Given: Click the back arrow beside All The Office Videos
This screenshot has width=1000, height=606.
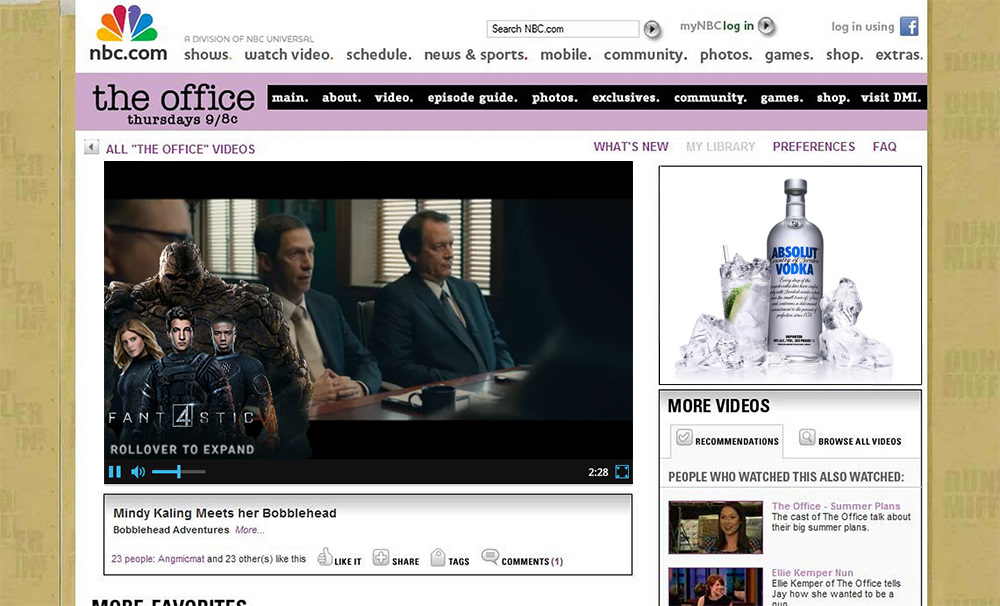Looking at the screenshot, I should pos(91,147).
